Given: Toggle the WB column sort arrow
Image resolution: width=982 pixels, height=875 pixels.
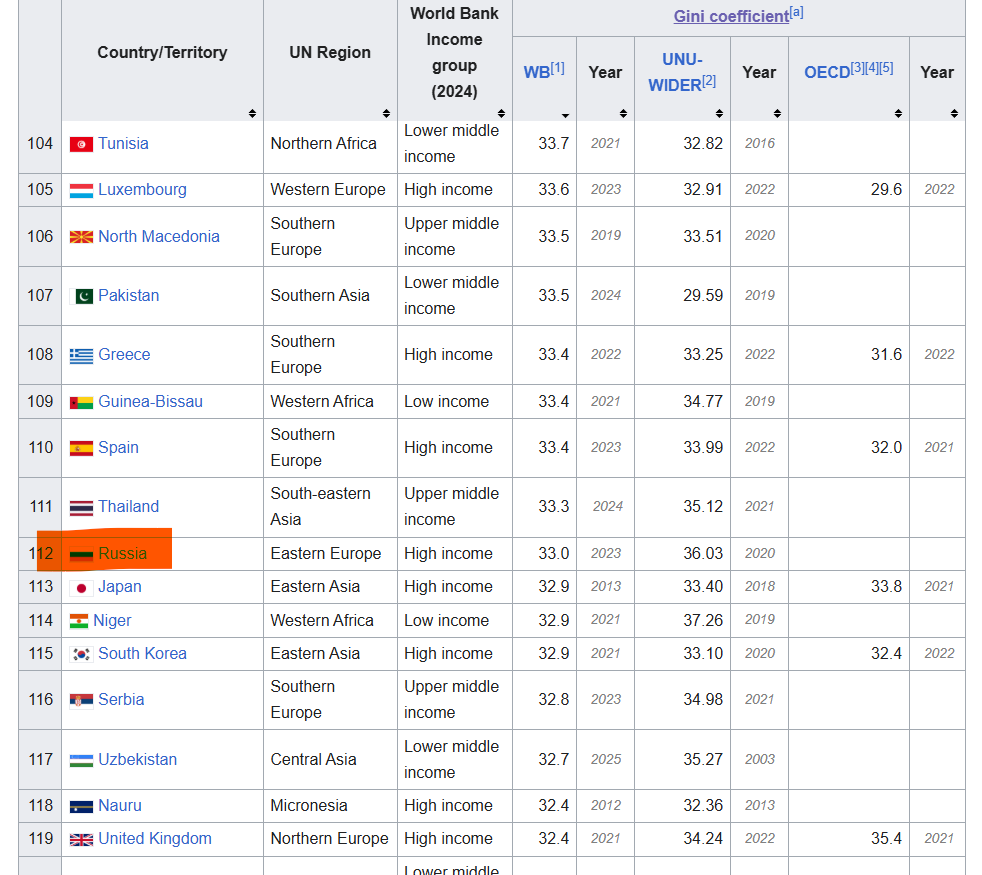Looking at the screenshot, I should (565, 115).
